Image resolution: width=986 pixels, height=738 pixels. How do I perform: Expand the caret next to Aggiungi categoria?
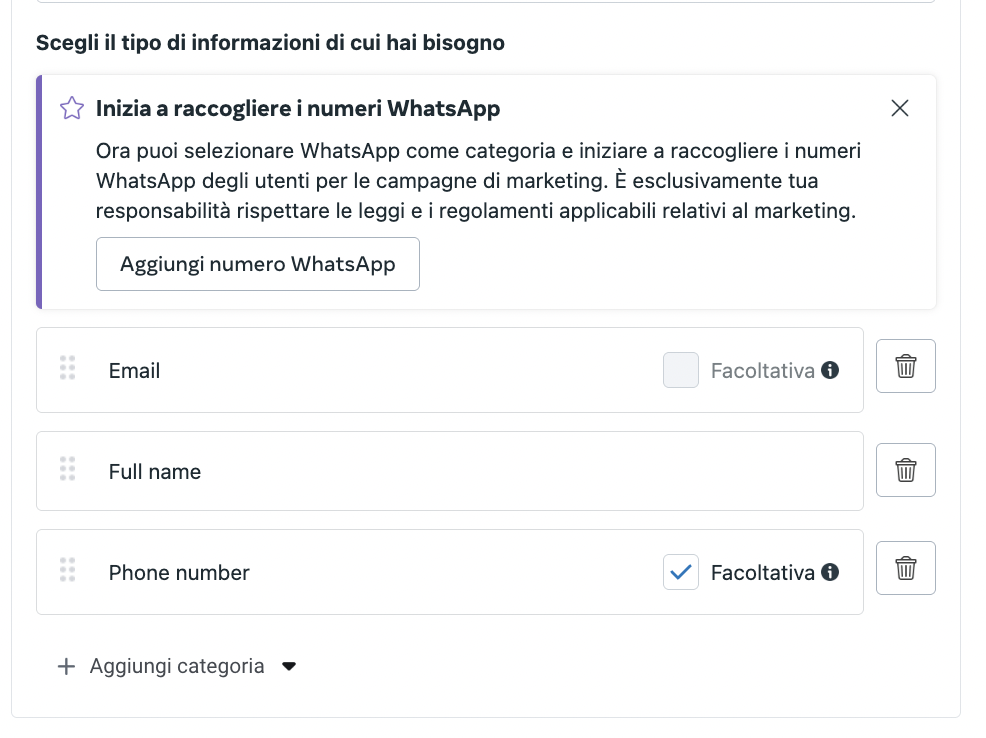coord(289,666)
